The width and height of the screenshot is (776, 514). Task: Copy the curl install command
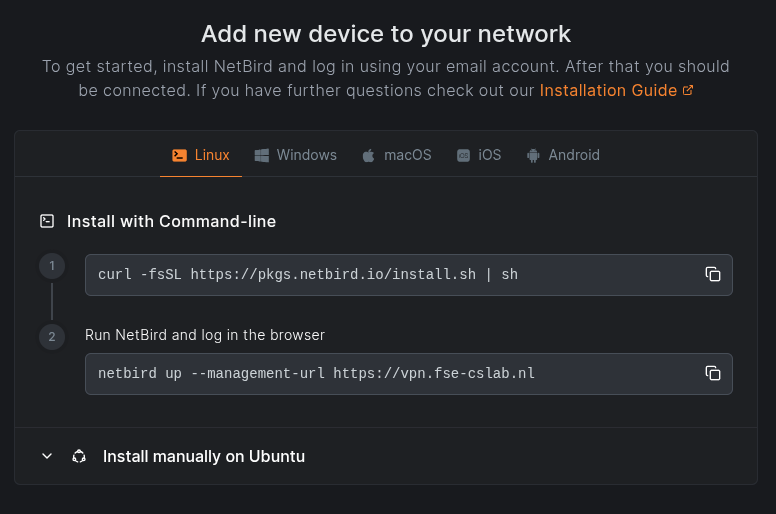713,274
